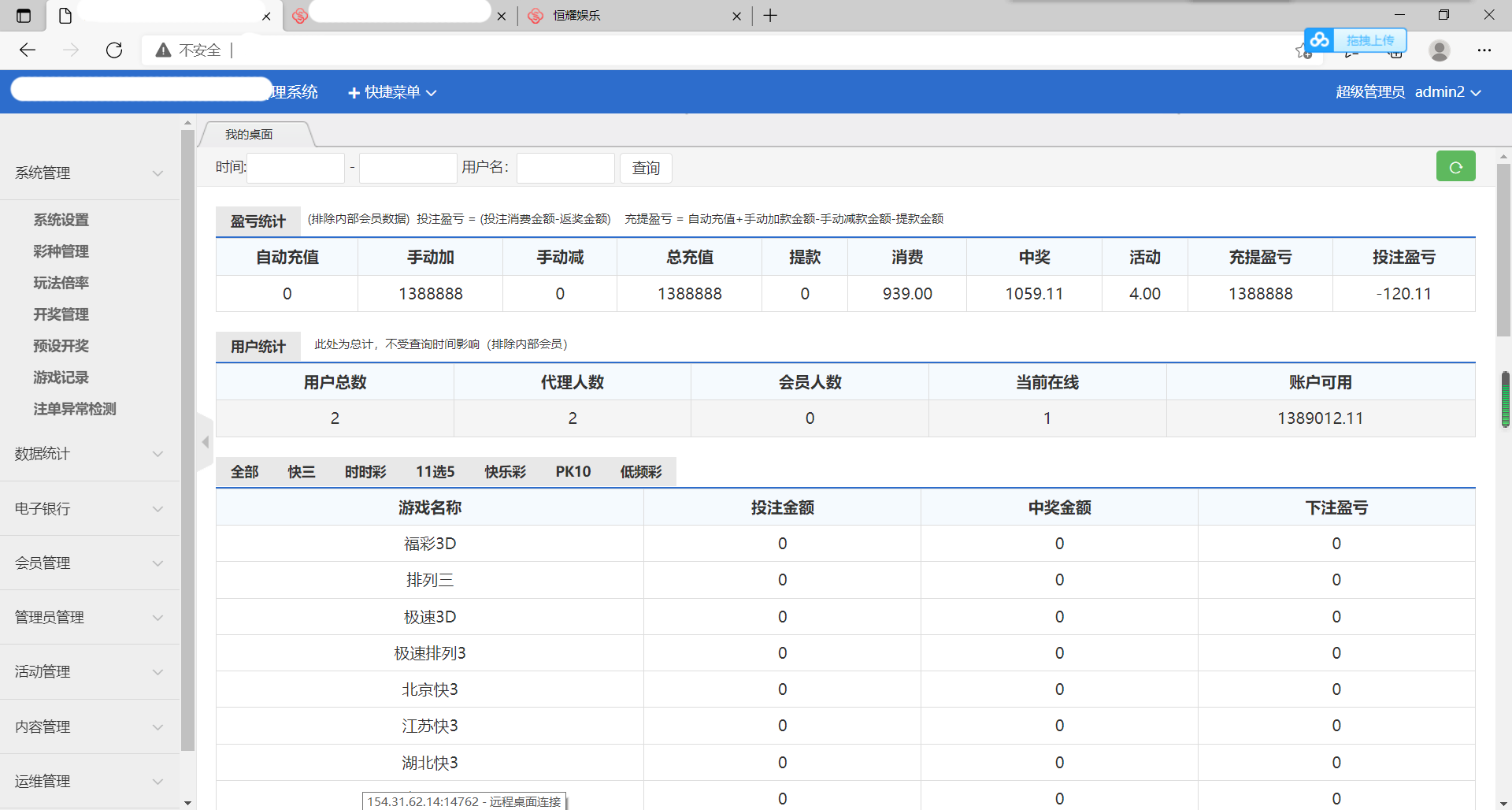The image size is (1512, 810).
Task: Click the 用户名 input field
Action: [565, 168]
